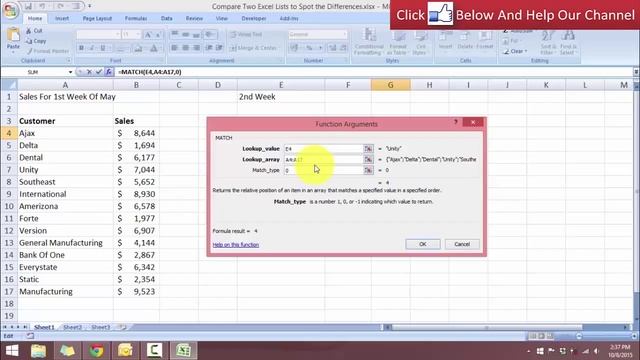Click the Fill Color bucket icon
The image size is (640, 360).
click(138, 48)
